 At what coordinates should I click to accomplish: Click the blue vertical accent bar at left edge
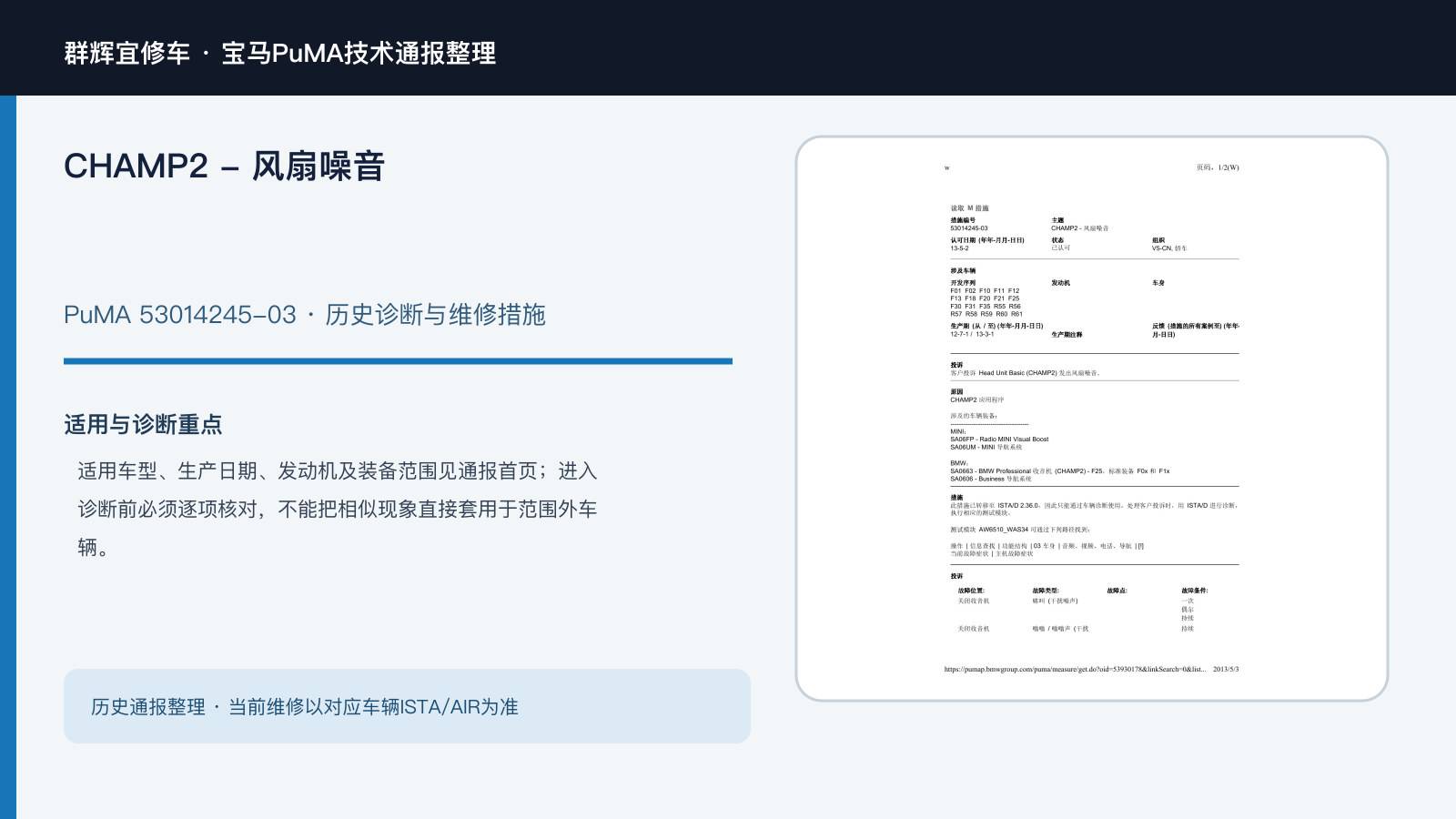tap(8, 457)
